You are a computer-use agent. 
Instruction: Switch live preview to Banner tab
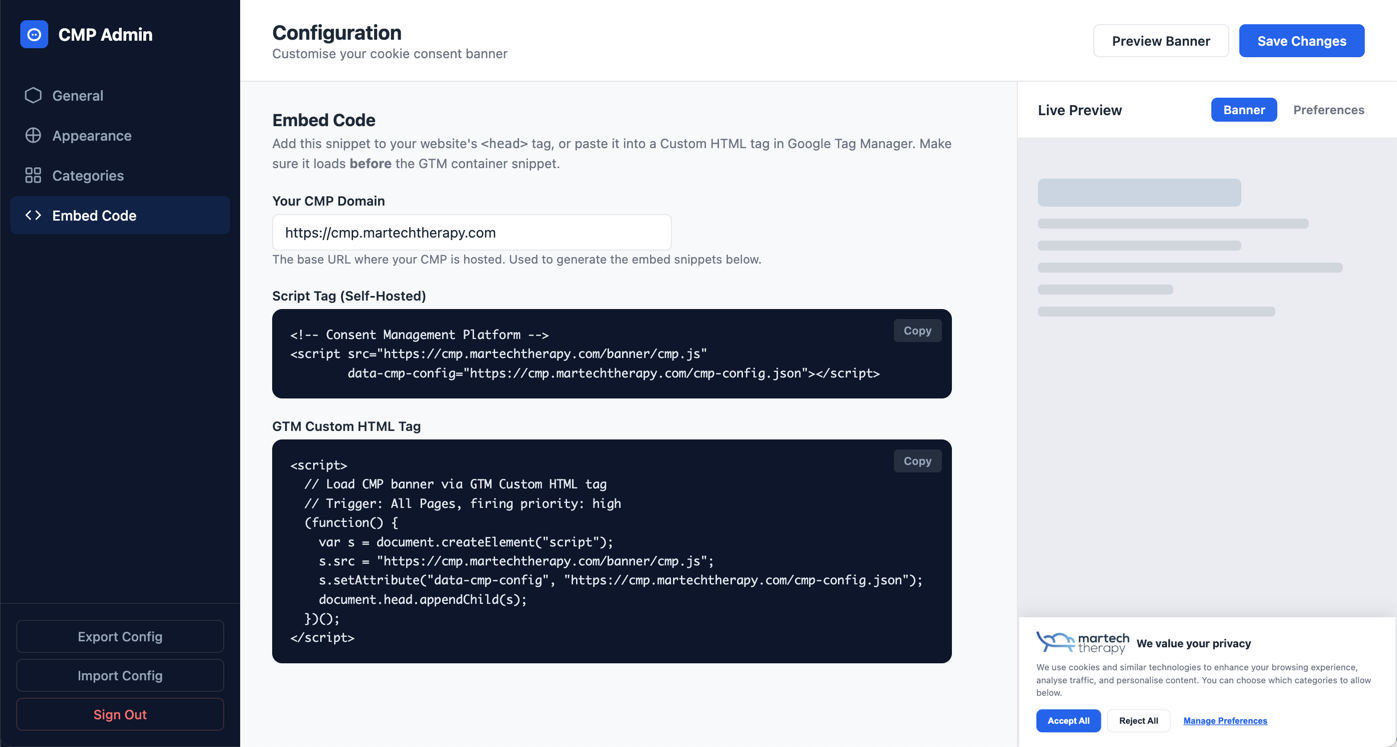tap(1244, 110)
